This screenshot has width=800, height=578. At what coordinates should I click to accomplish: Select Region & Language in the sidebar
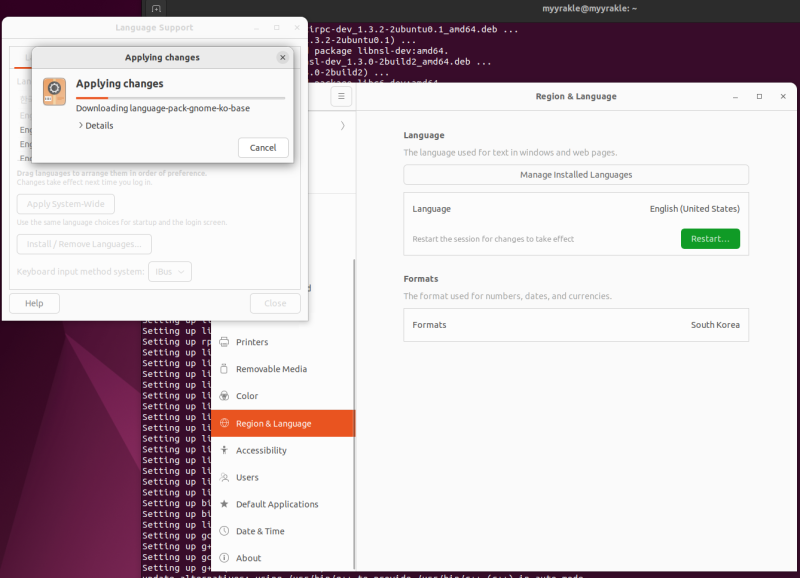click(x=282, y=423)
